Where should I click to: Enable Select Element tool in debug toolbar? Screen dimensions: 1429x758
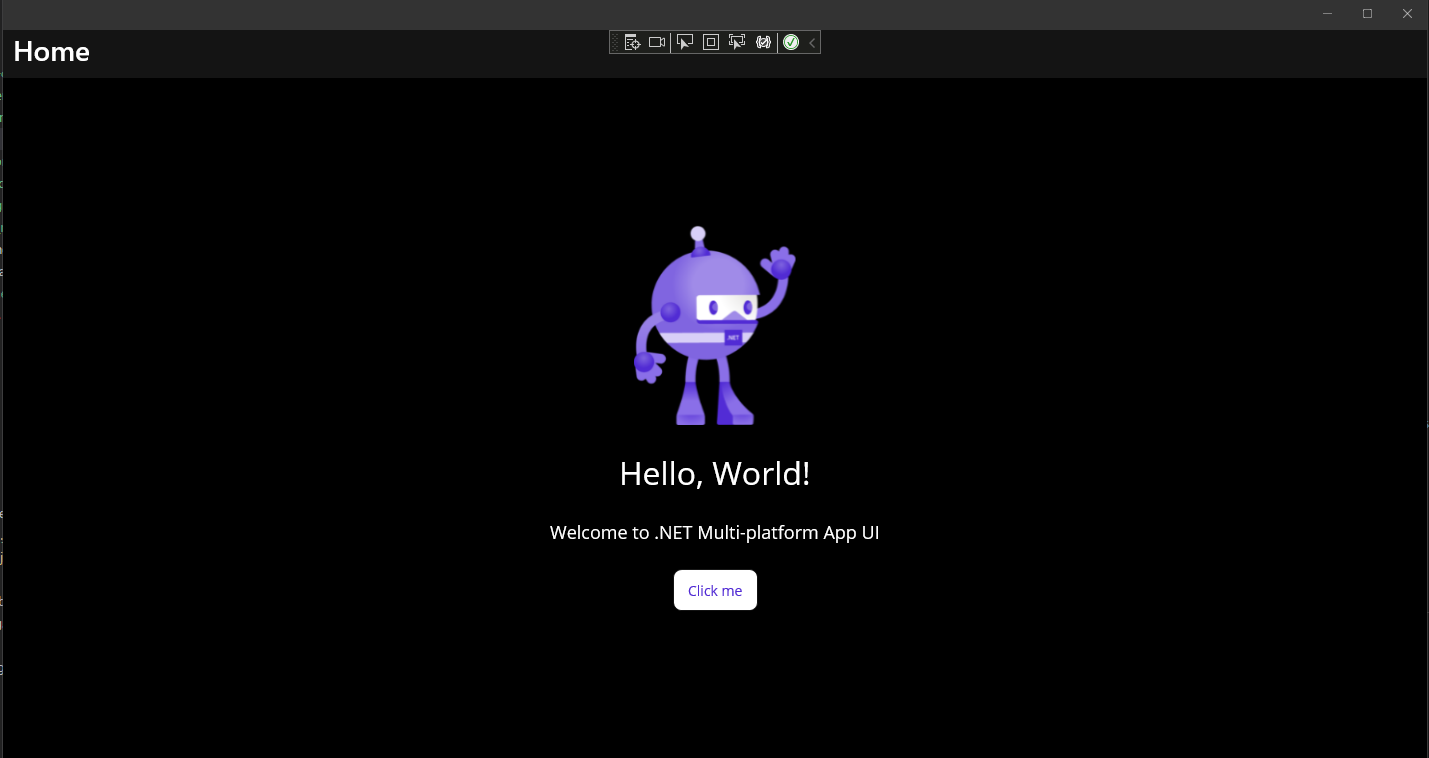point(685,42)
